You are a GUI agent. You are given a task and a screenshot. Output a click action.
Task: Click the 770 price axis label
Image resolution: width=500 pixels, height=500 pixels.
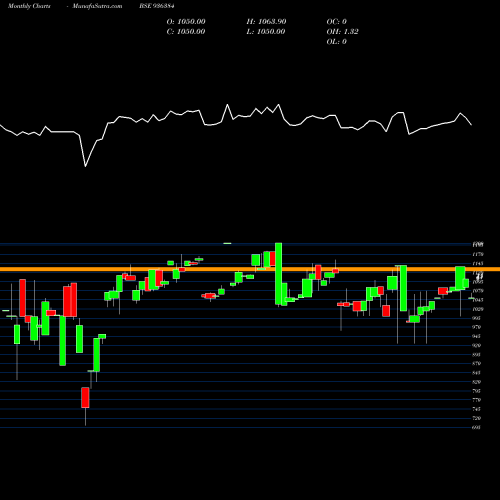(x=477, y=400)
